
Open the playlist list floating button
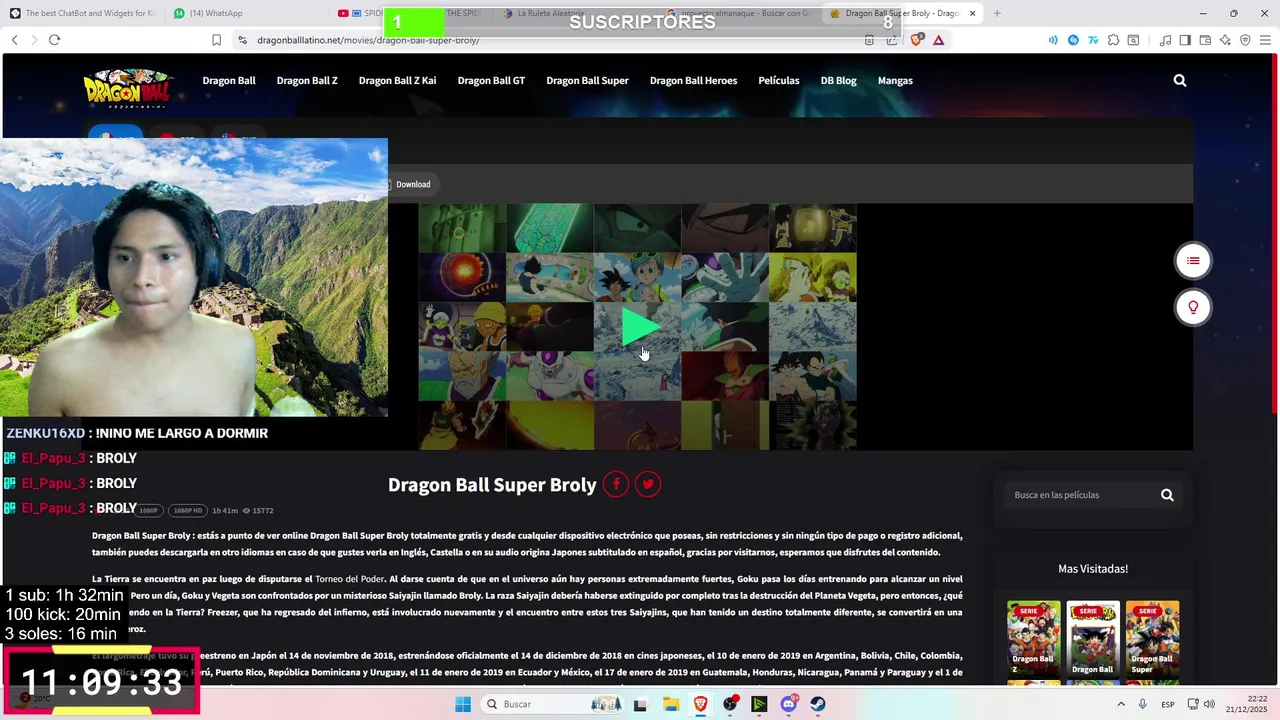tap(1193, 260)
